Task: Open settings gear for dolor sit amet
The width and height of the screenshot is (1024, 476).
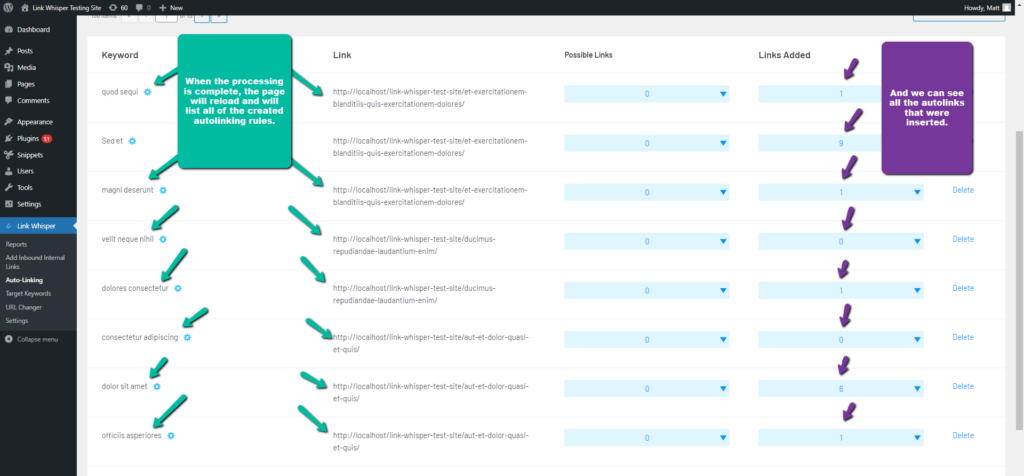Action: coord(157,387)
